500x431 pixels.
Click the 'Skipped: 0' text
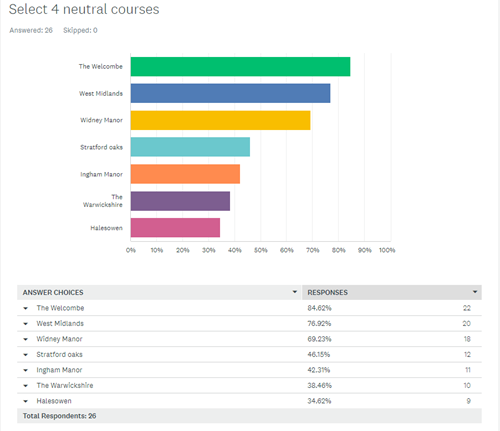pos(80,30)
